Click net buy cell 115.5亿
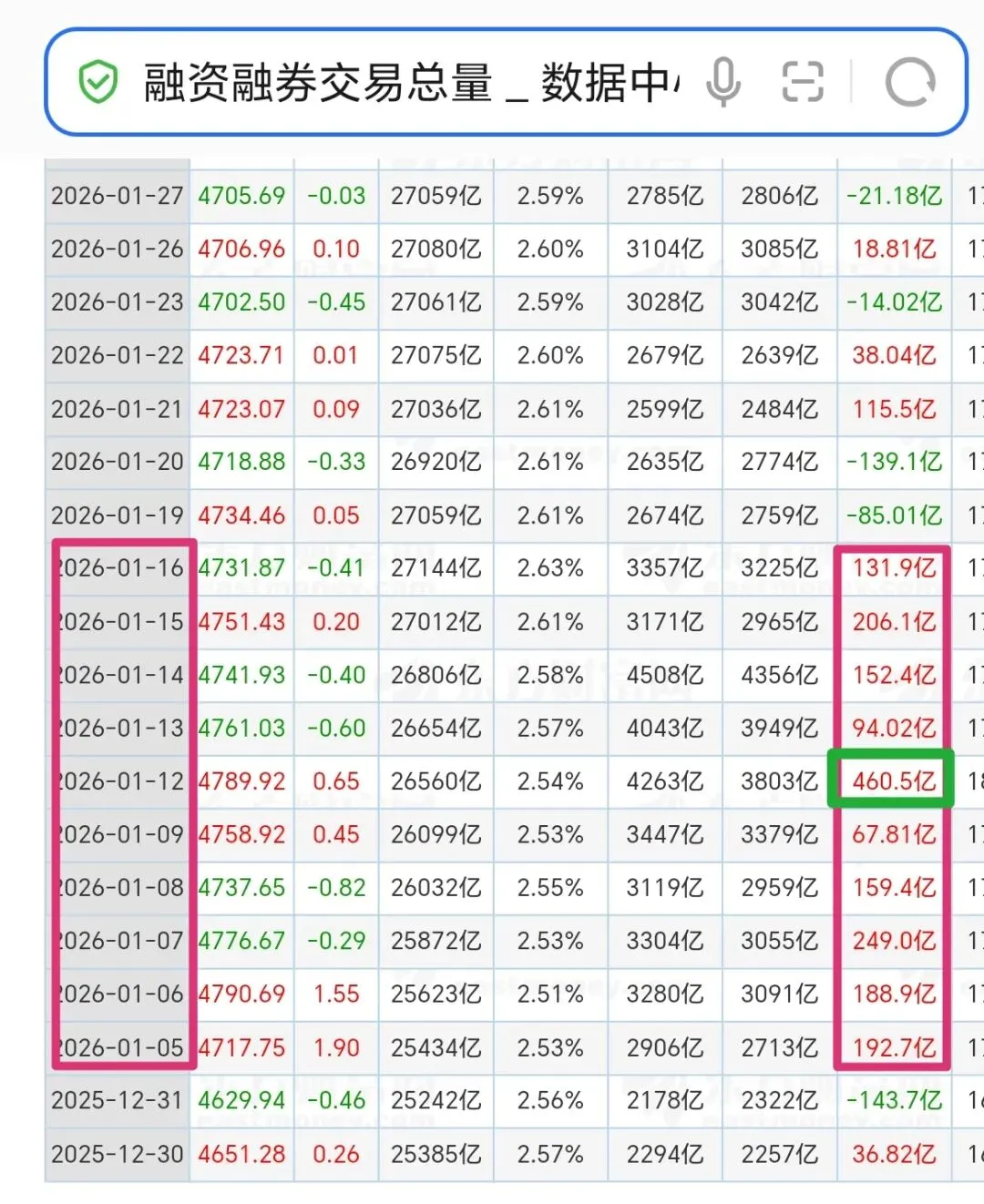The height and width of the screenshot is (1204, 984). pyautogui.click(x=894, y=409)
